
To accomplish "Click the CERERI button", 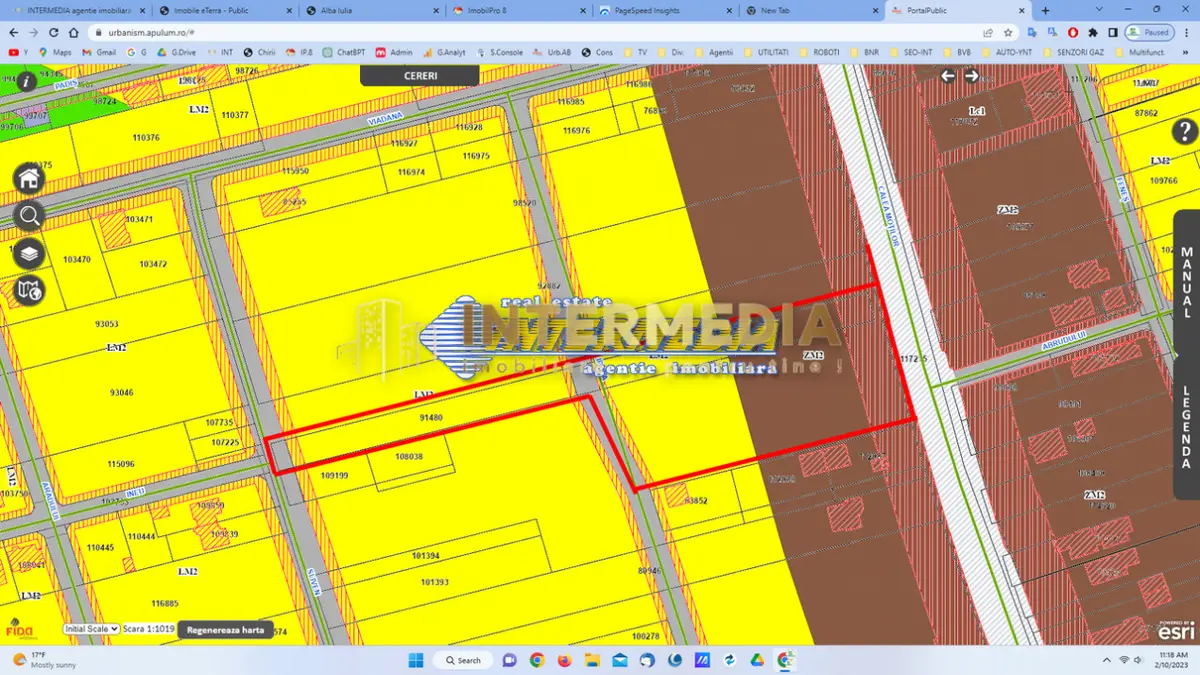I will [x=420, y=76].
